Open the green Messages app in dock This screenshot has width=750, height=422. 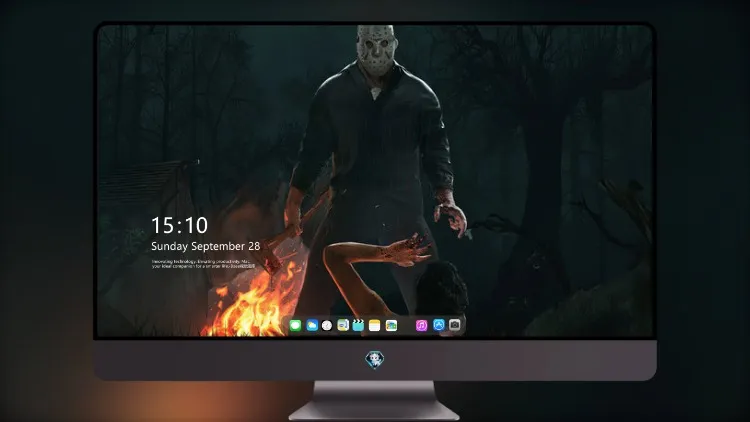pos(295,325)
